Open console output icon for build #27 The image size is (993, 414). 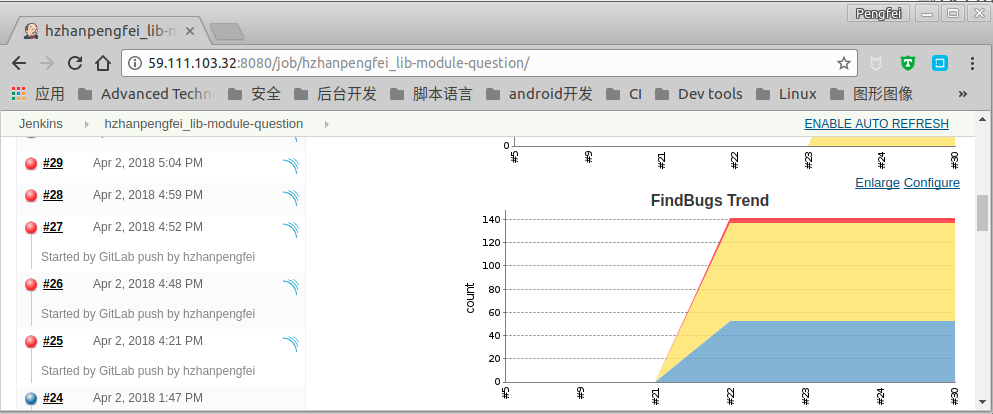coord(291,229)
